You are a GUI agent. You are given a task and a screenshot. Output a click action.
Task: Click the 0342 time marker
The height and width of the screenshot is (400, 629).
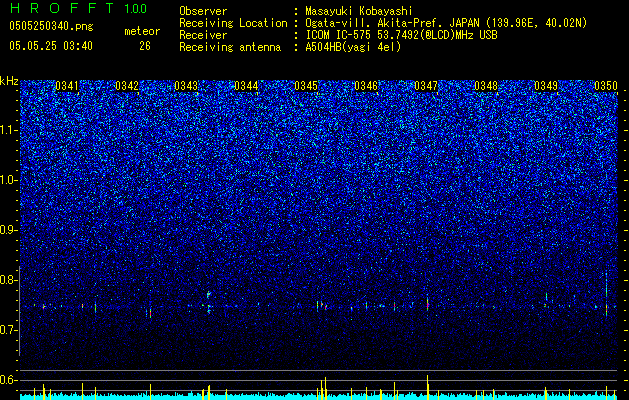tap(127, 86)
